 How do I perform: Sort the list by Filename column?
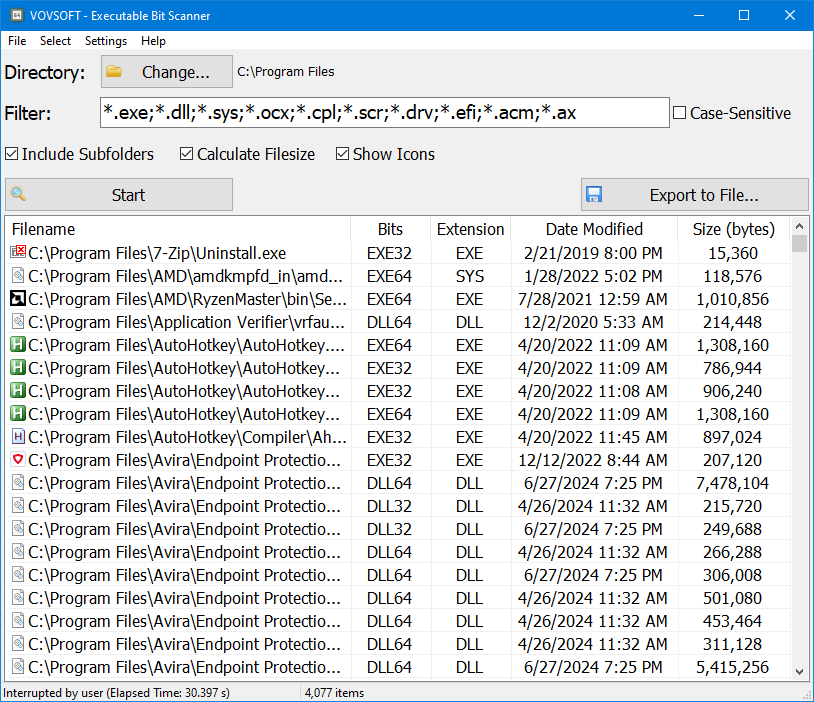[178, 229]
